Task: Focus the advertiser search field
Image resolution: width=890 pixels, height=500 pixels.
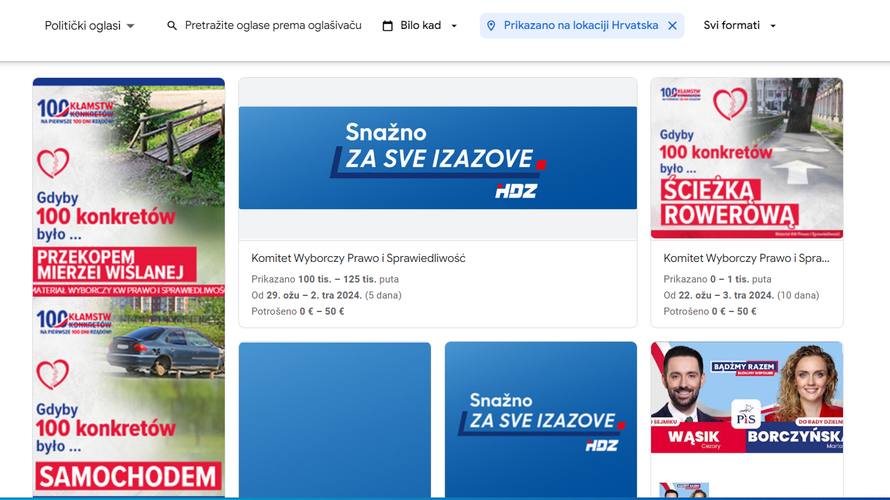Action: tap(273, 26)
